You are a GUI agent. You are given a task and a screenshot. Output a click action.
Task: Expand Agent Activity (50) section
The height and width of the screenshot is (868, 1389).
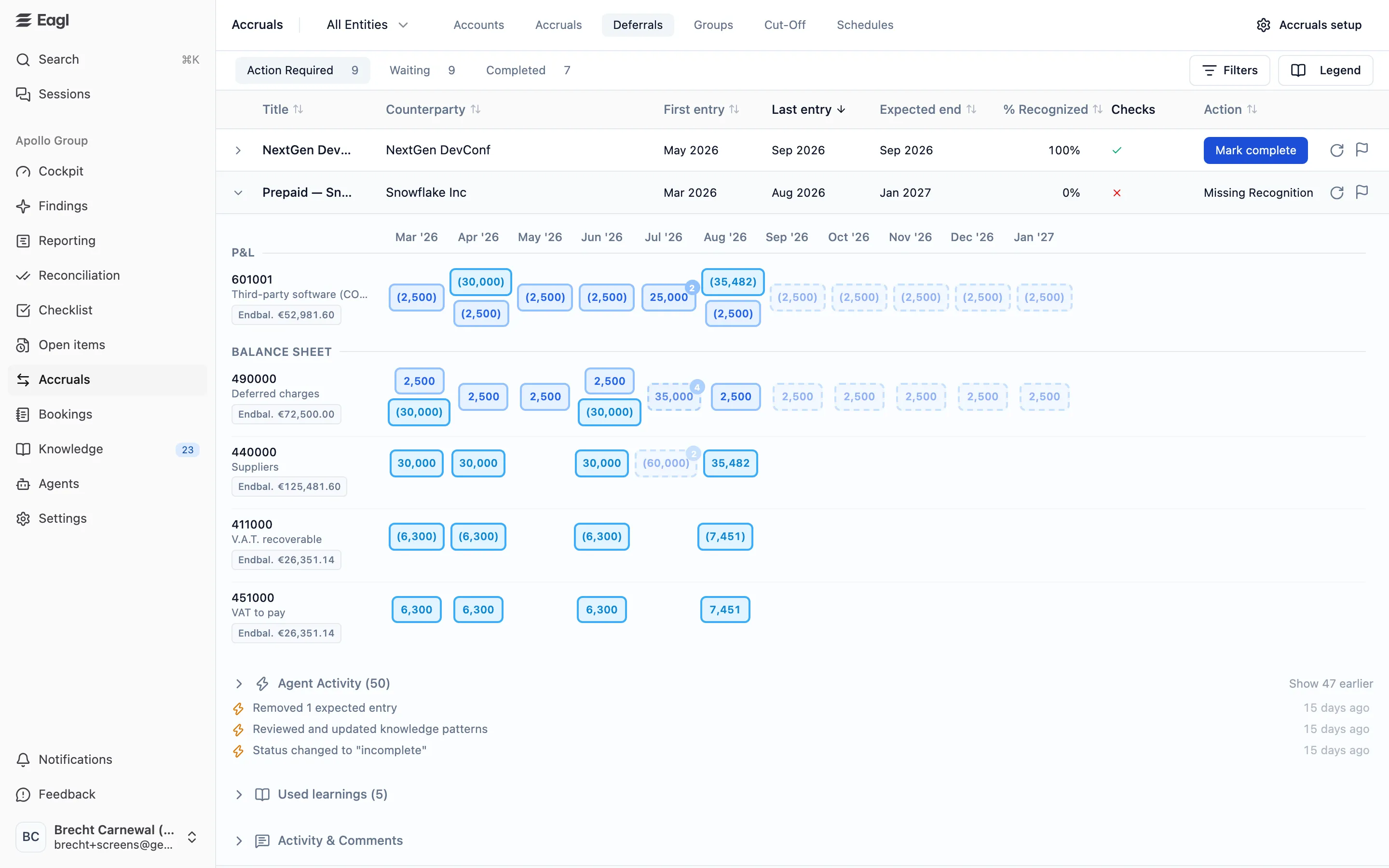(239, 684)
